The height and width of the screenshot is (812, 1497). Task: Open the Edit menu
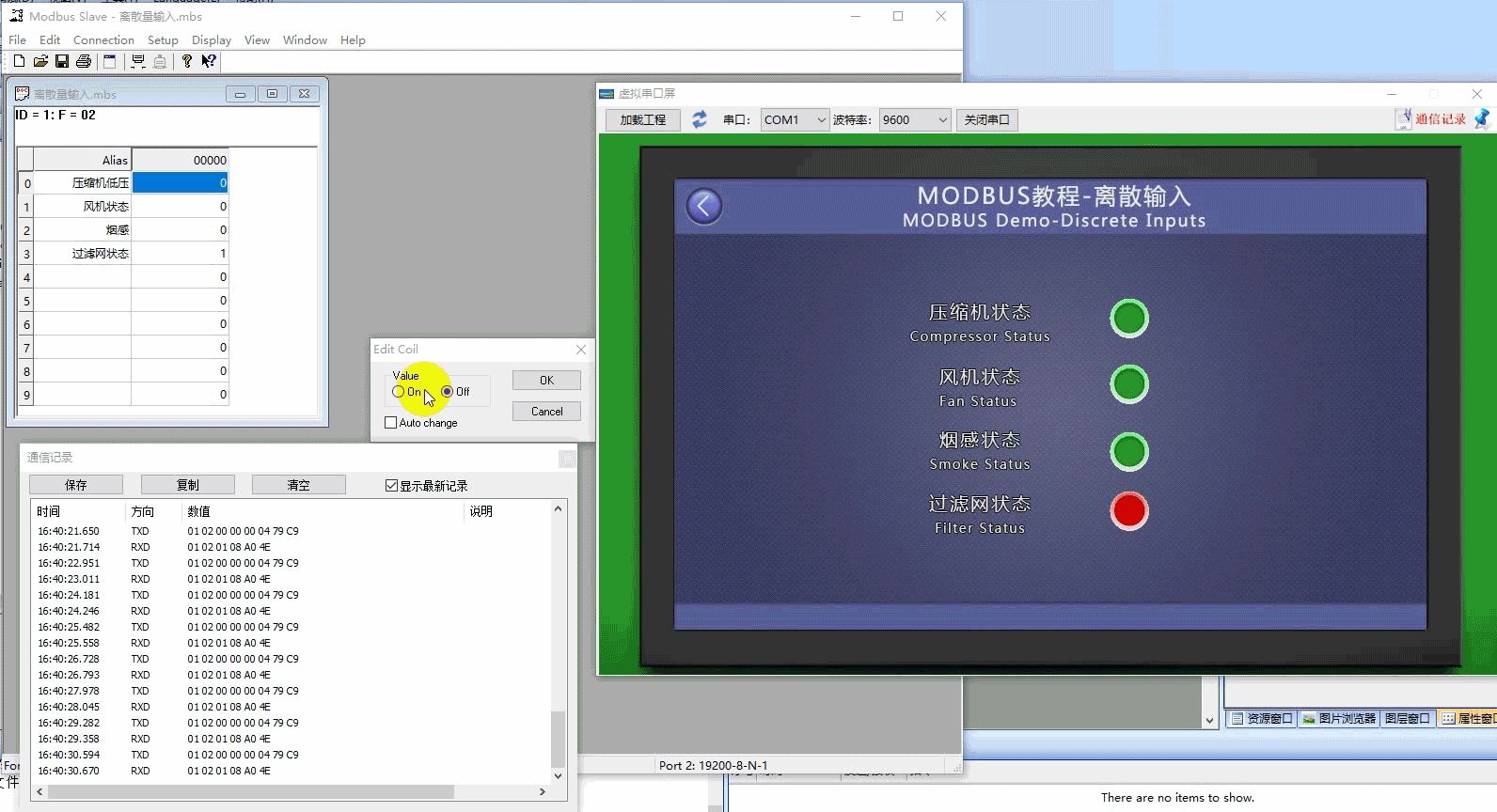(50, 39)
